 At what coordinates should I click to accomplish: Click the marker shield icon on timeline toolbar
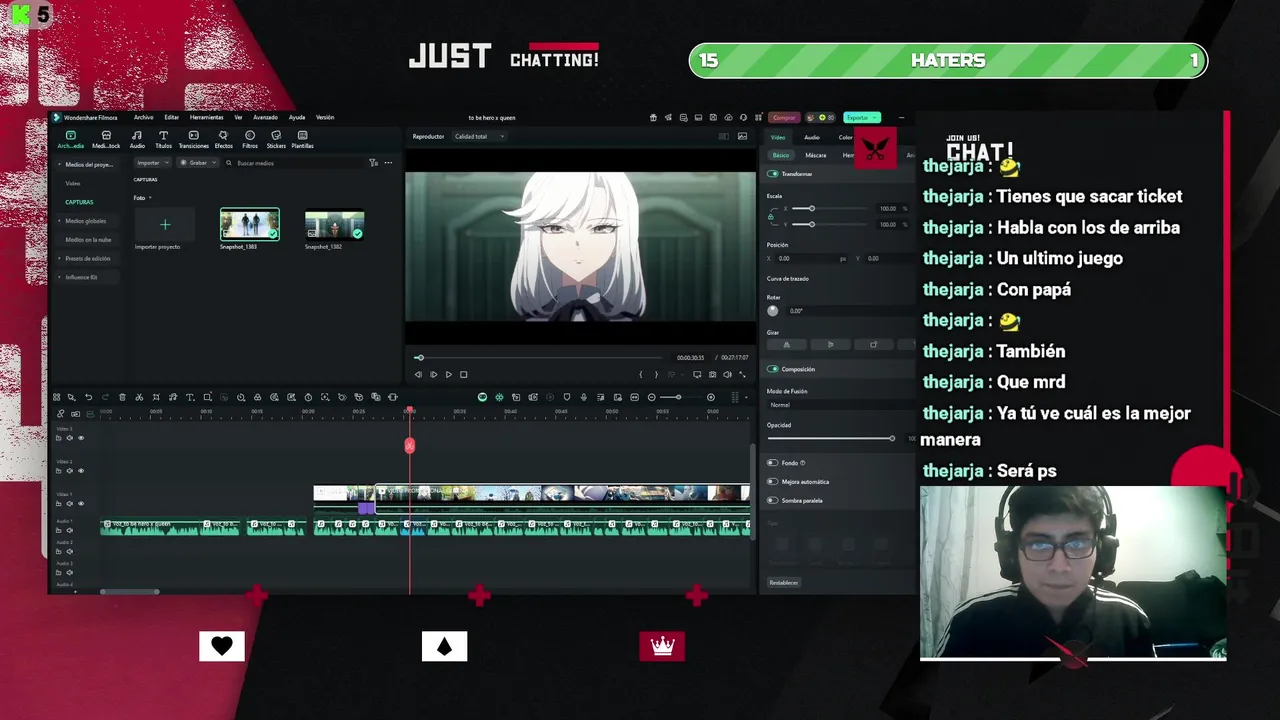tap(567, 397)
